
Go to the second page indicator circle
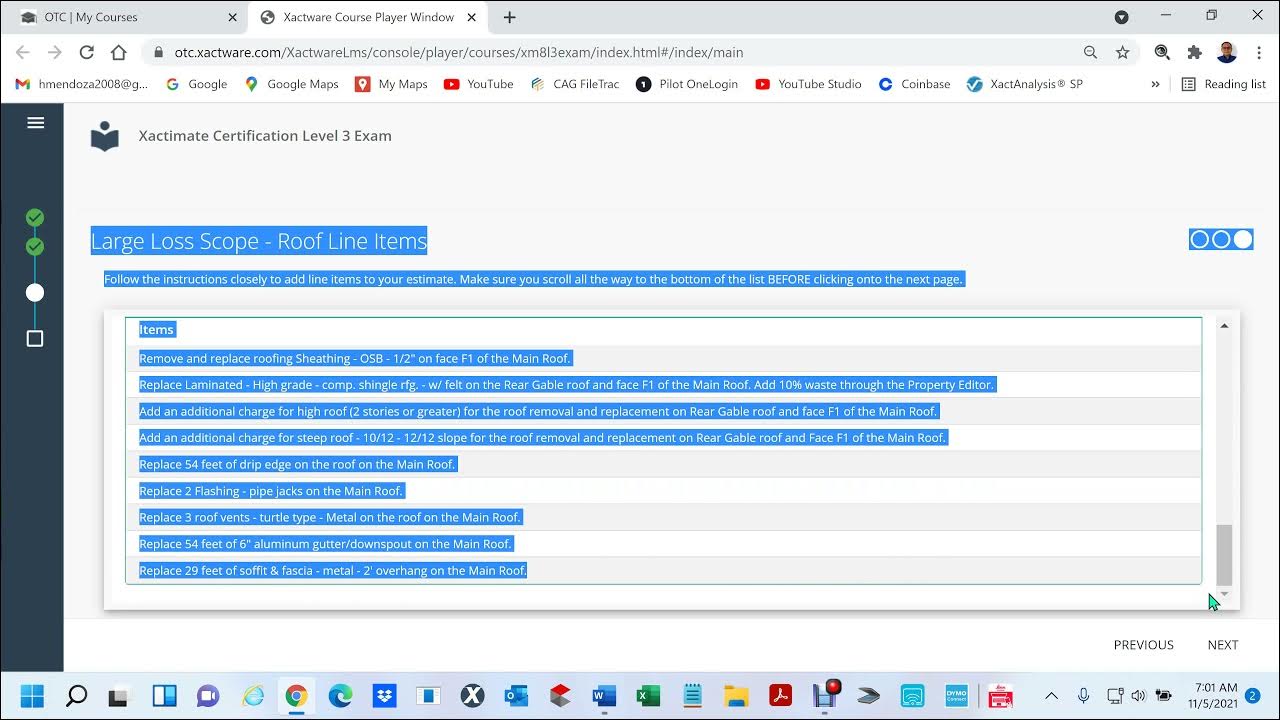click(1221, 239)
